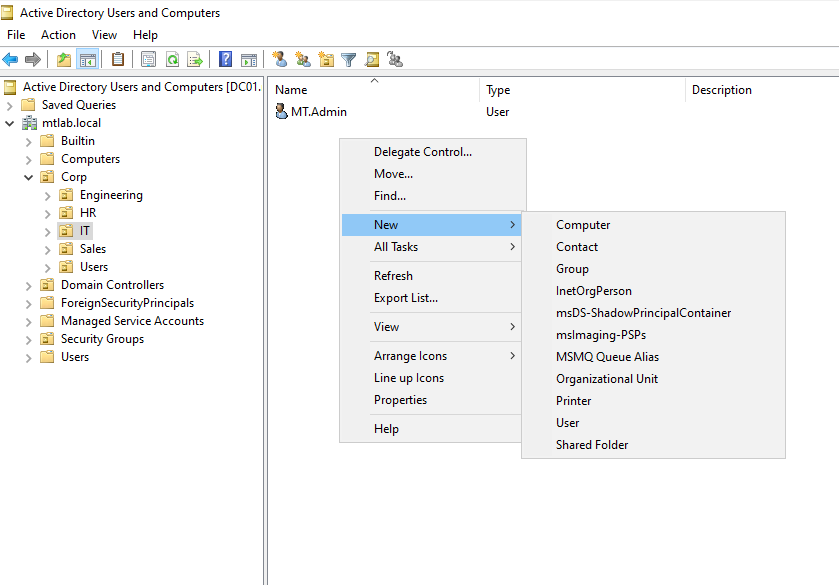Click the Paste clipboard toolbar icon
The width and height of the screenshot is (839, 585).
point(118,59)
